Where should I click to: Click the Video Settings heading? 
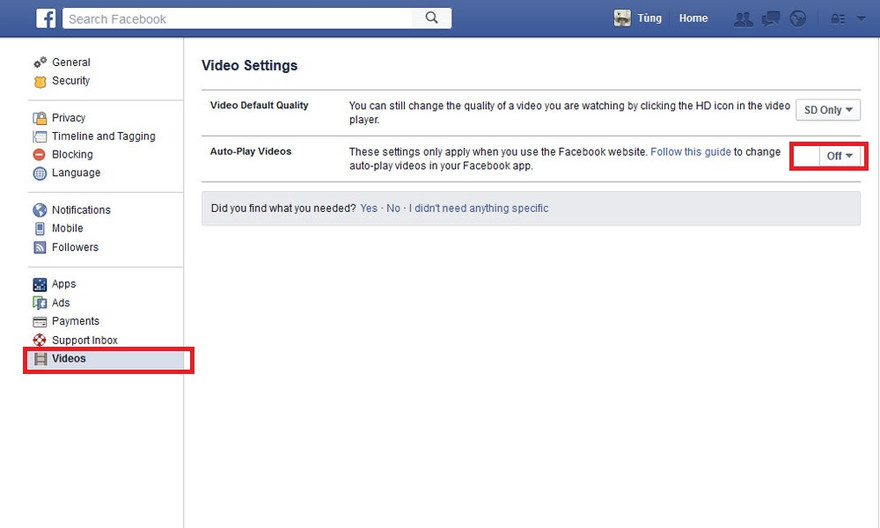coord(250,66)
